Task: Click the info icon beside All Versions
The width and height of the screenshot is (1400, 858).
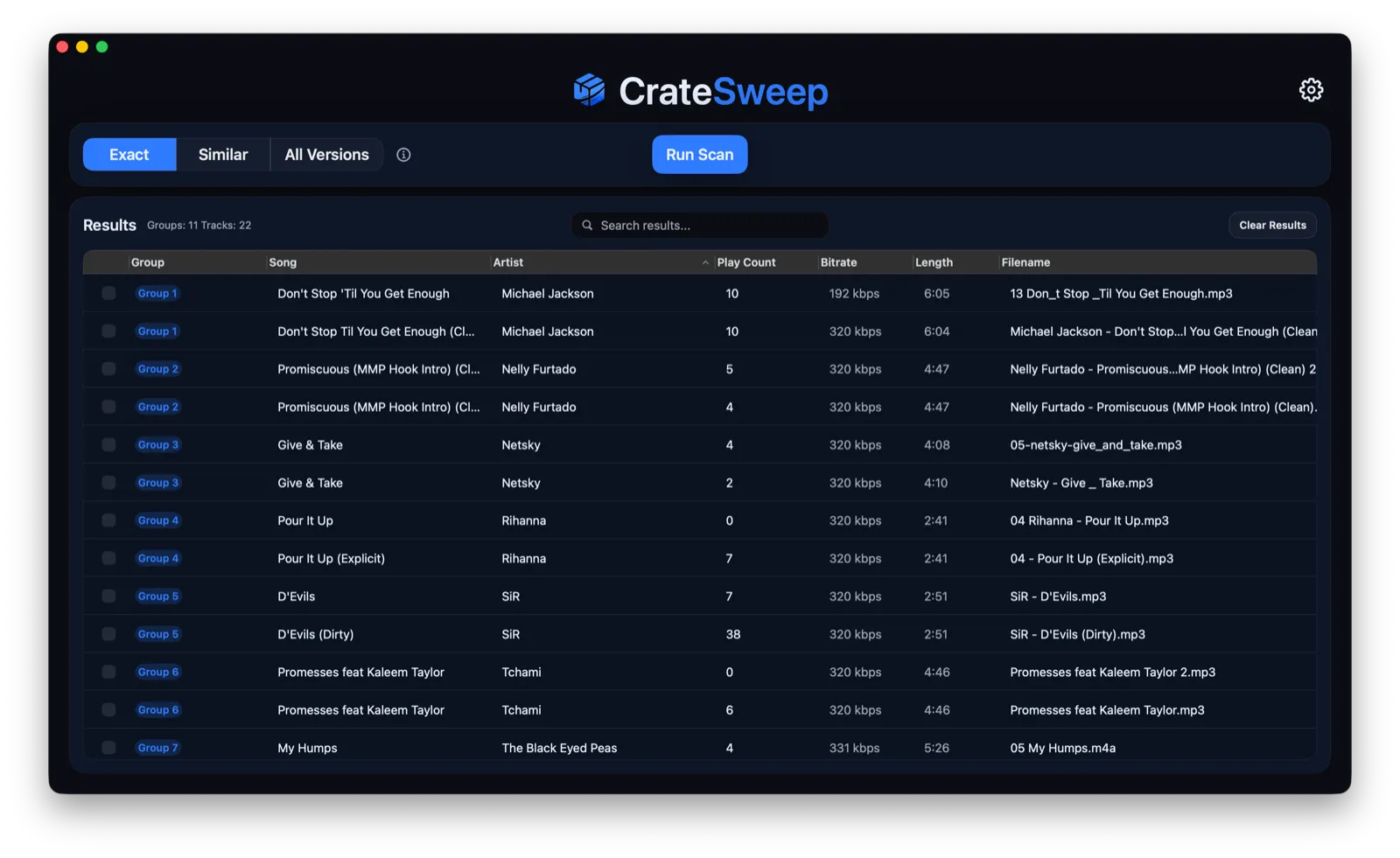Action: [403, 155]
